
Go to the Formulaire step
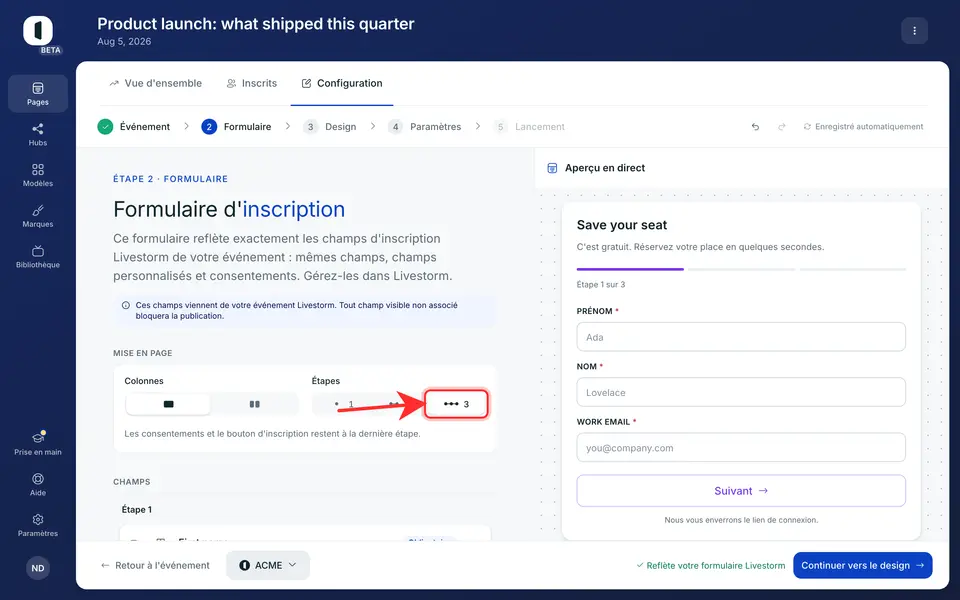coord(236,127)
